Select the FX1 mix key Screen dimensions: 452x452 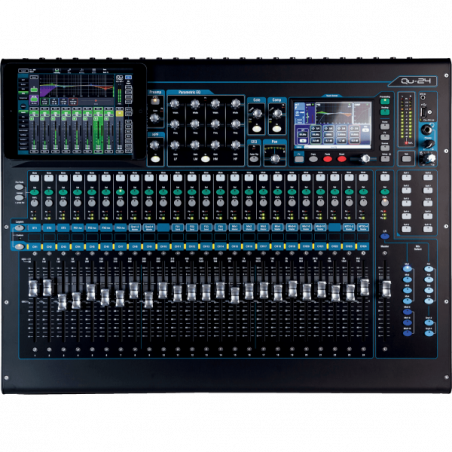point(429,269)
